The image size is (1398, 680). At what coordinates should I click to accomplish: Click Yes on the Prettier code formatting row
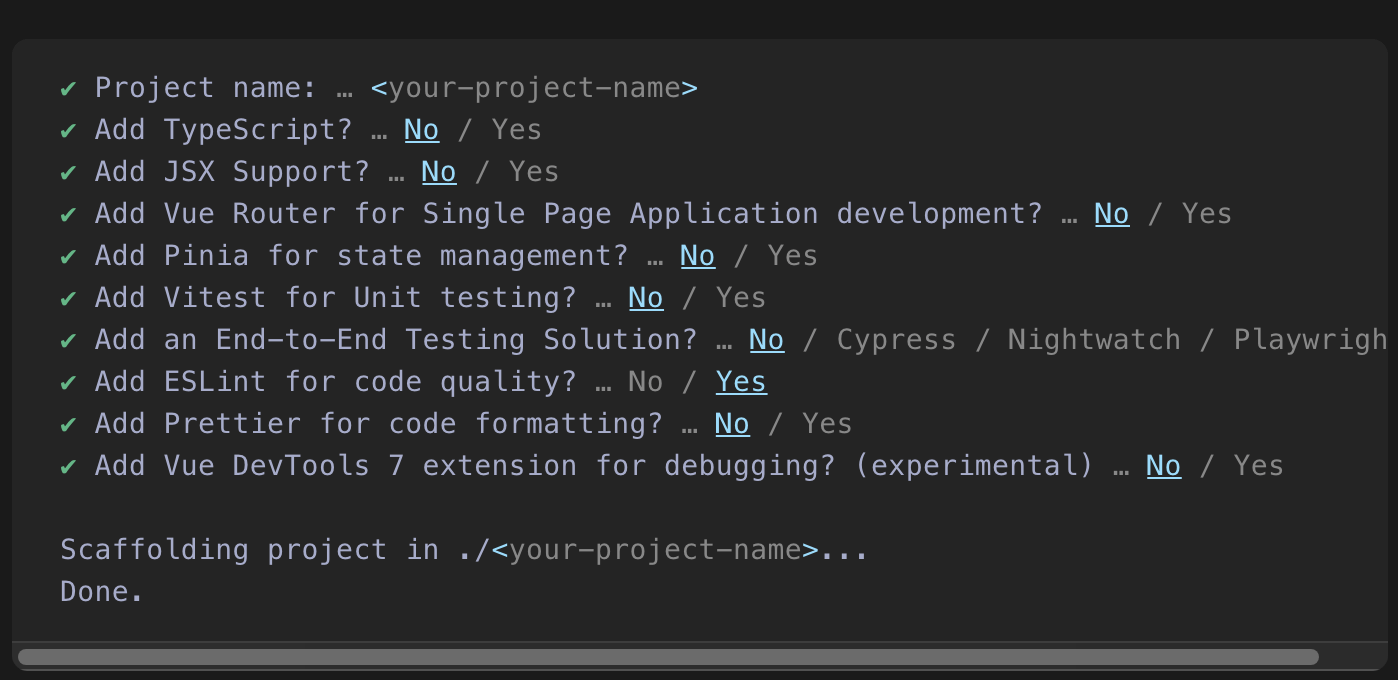coord(827,424)
